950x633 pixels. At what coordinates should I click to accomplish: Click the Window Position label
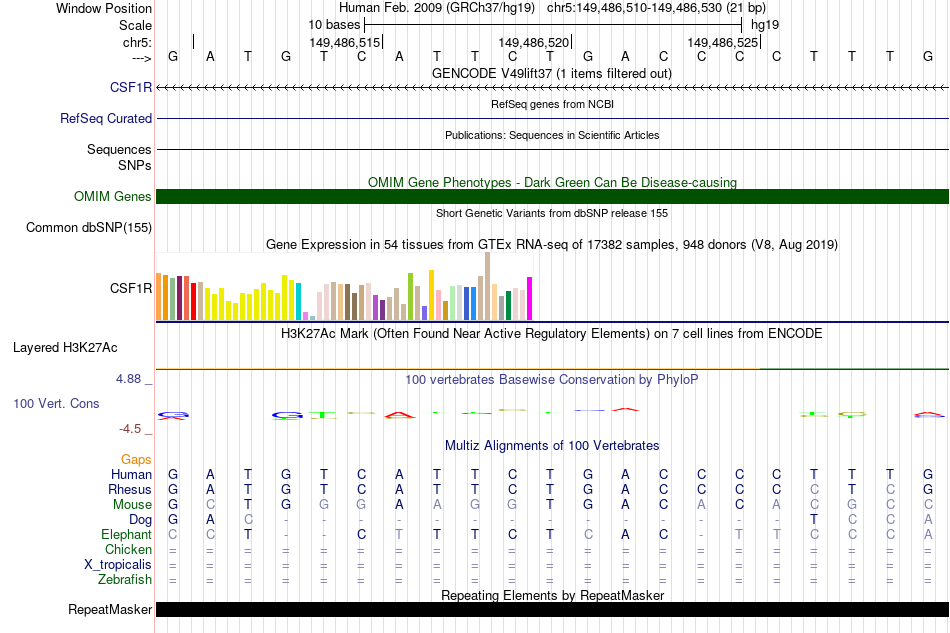click(104, 8)
